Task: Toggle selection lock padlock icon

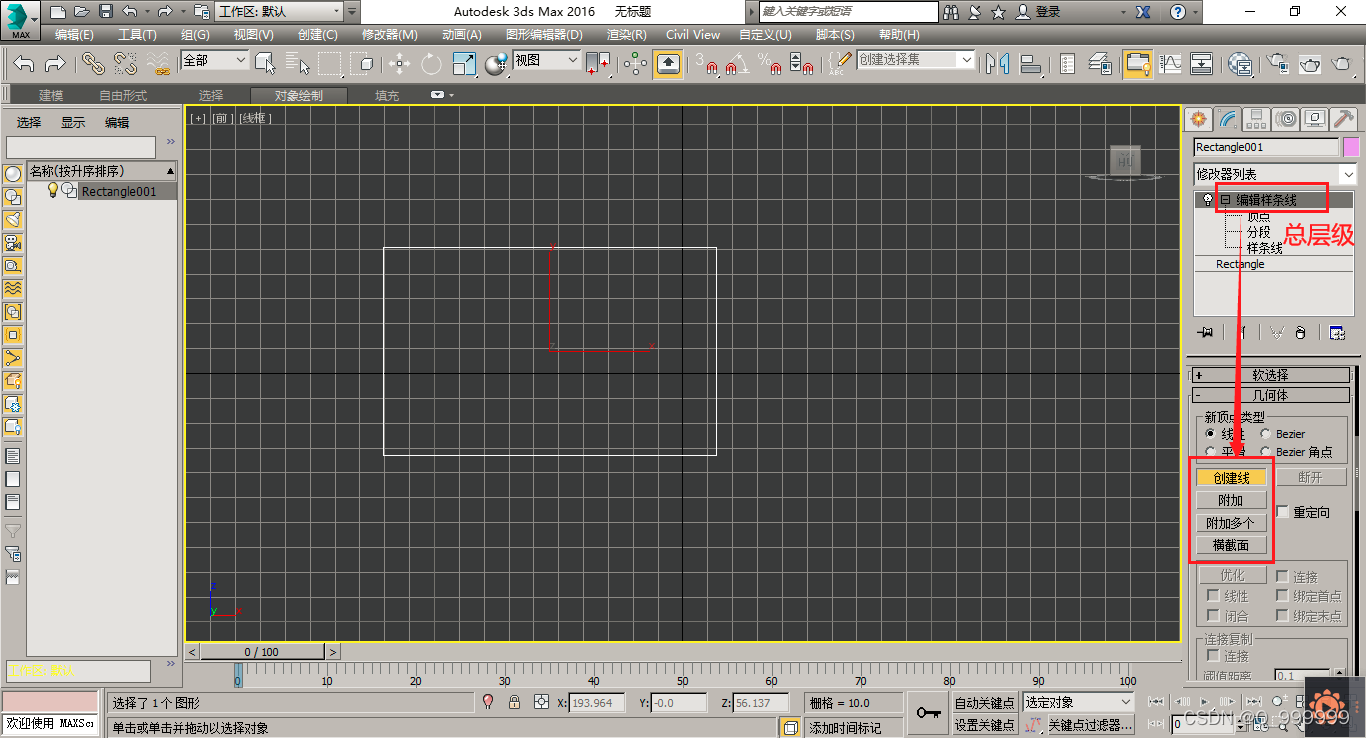Action: pos(514,702)
